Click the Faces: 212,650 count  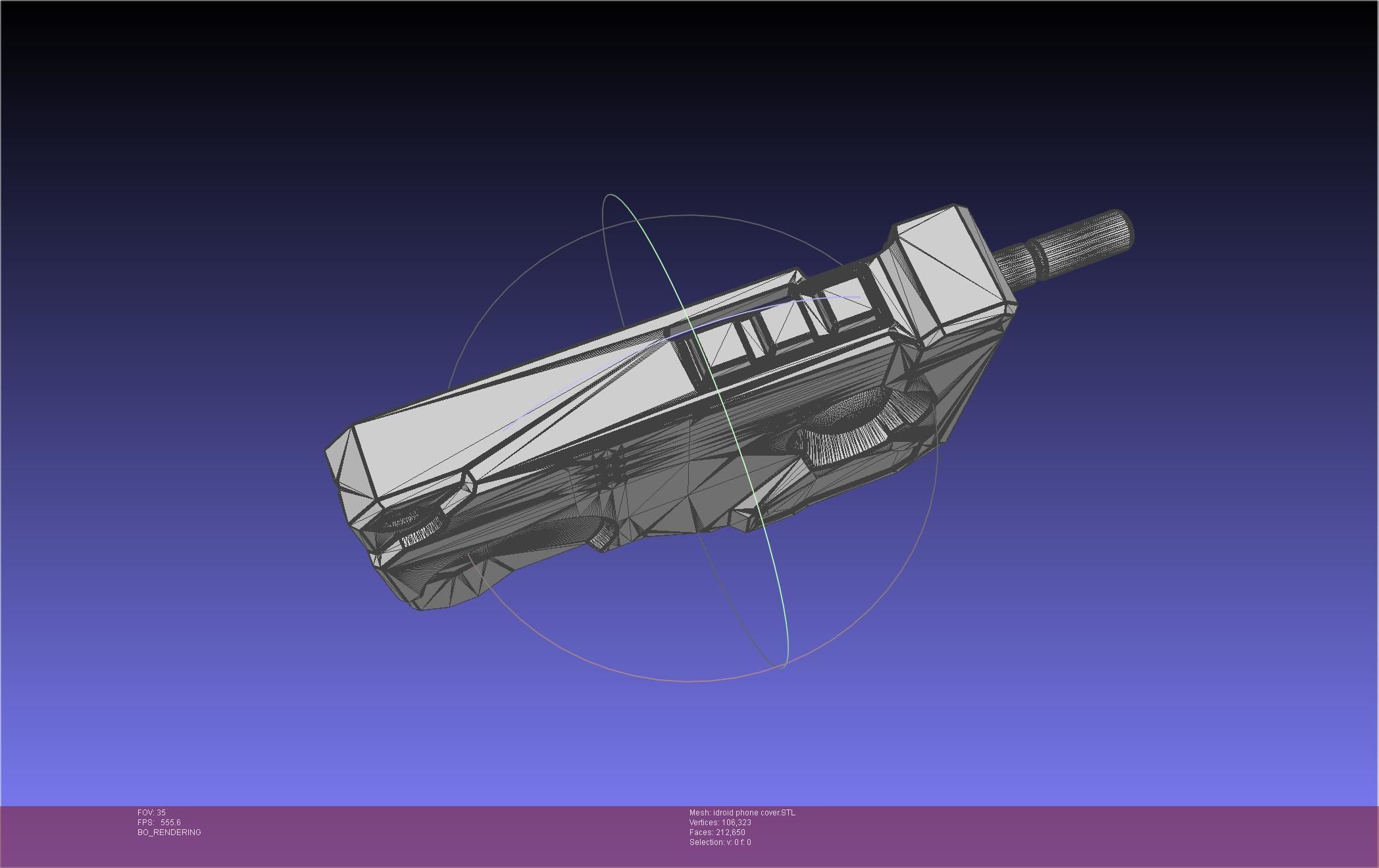coord(717,832)
